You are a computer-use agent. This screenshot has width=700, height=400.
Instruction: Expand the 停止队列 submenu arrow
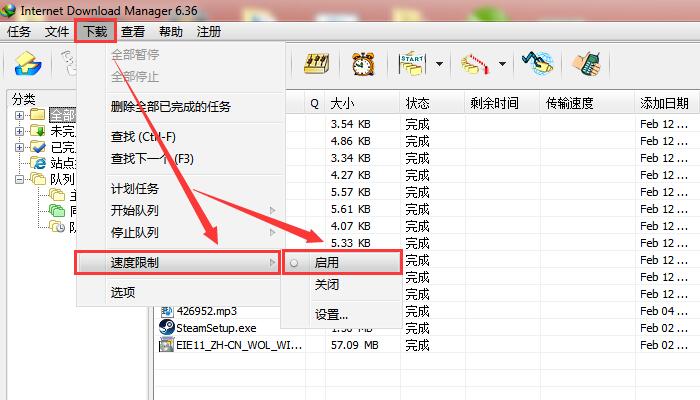click(272, 233)
